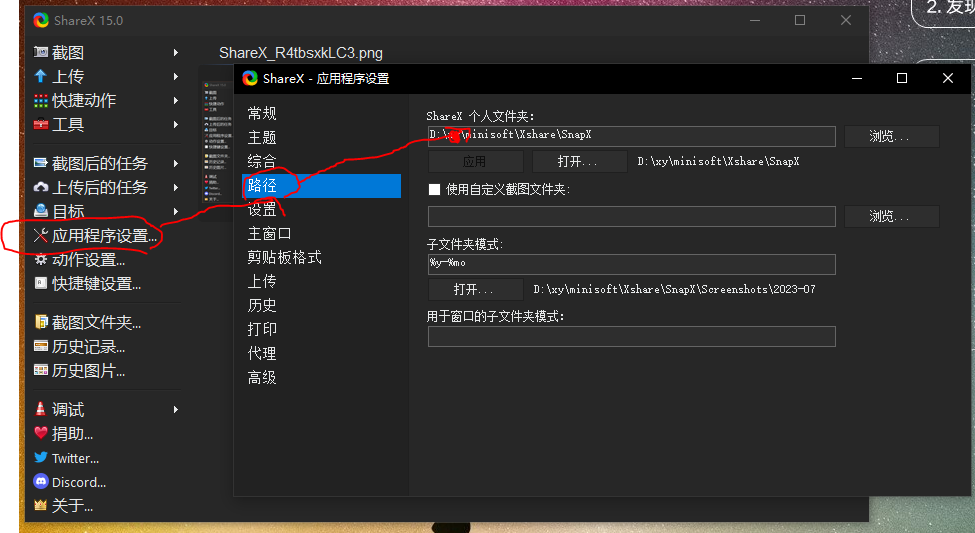Click 浏览 next to the personal folder path

tap(891, 136)
